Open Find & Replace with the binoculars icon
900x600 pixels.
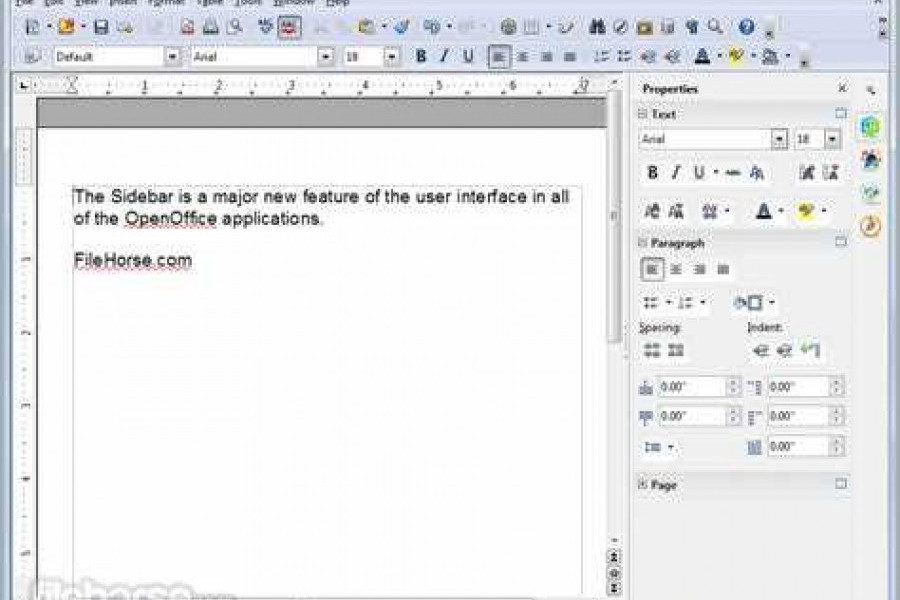(596, 26)
